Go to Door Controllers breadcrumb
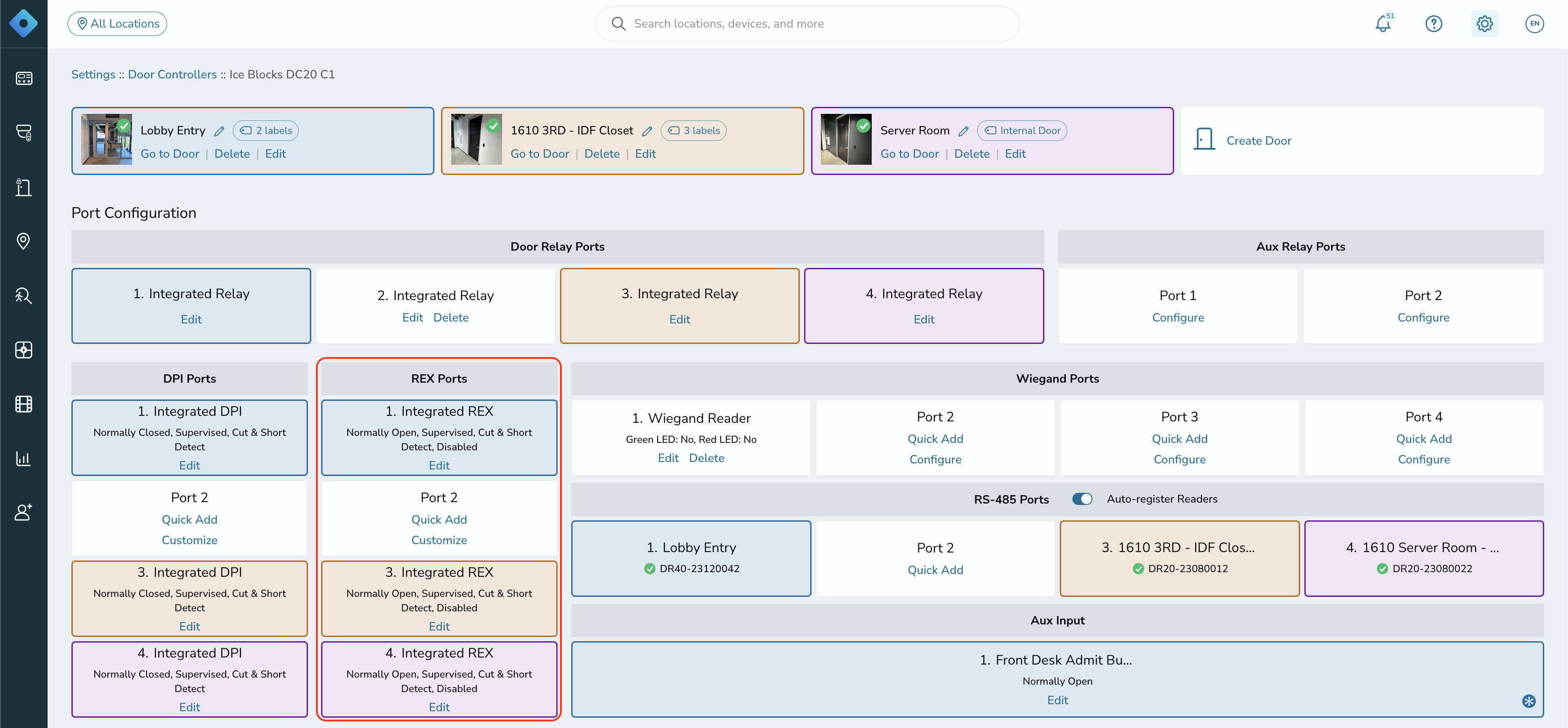This screenshot has width=1568, height=728. click(x=172, y=74)
